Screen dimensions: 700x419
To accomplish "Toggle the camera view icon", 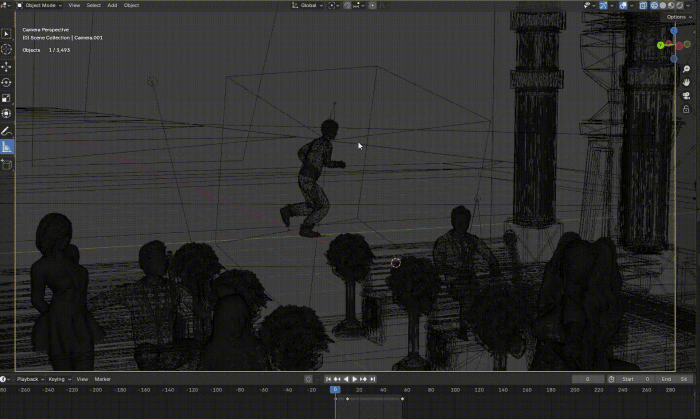I will click(x=686, y=96).
